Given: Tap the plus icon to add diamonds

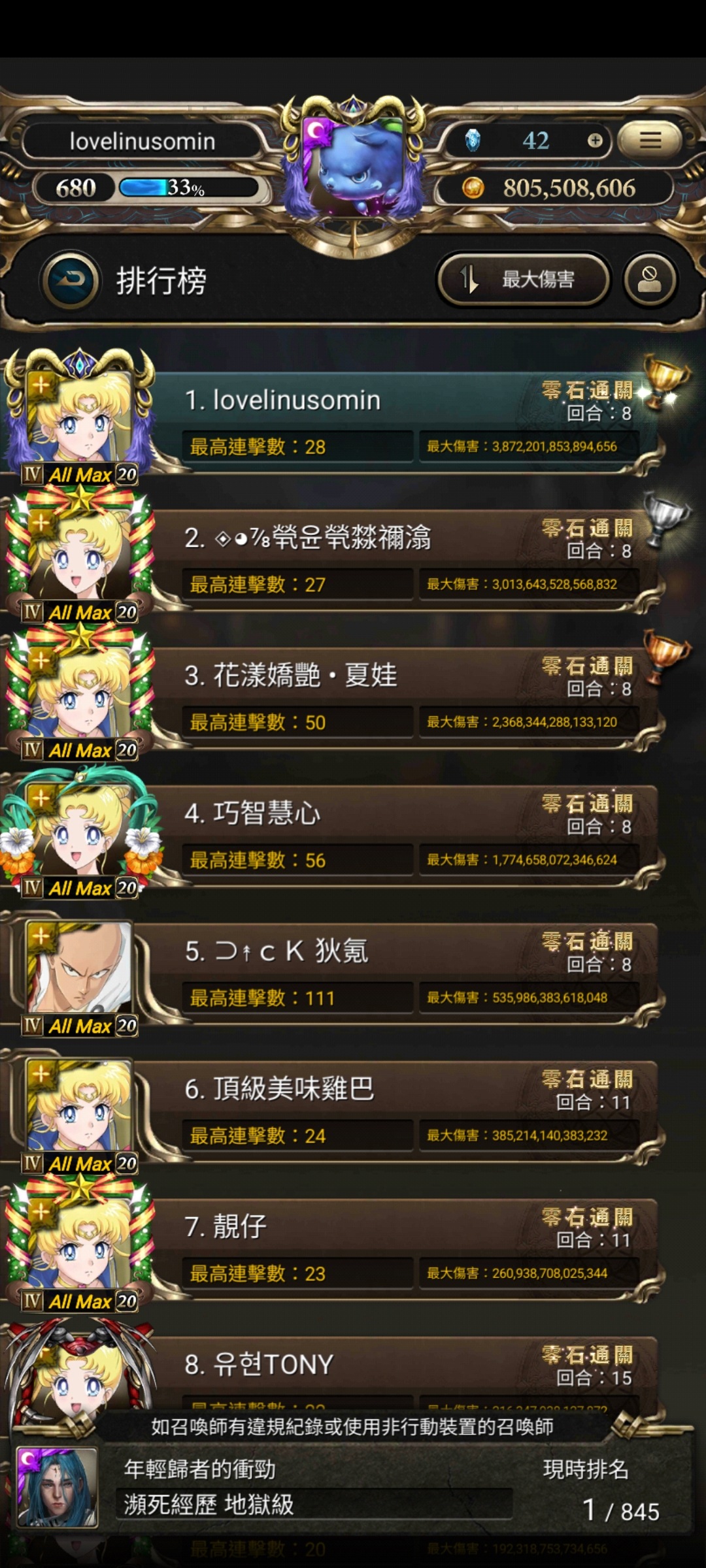Looking at the screenshot, I should [595, 140].
